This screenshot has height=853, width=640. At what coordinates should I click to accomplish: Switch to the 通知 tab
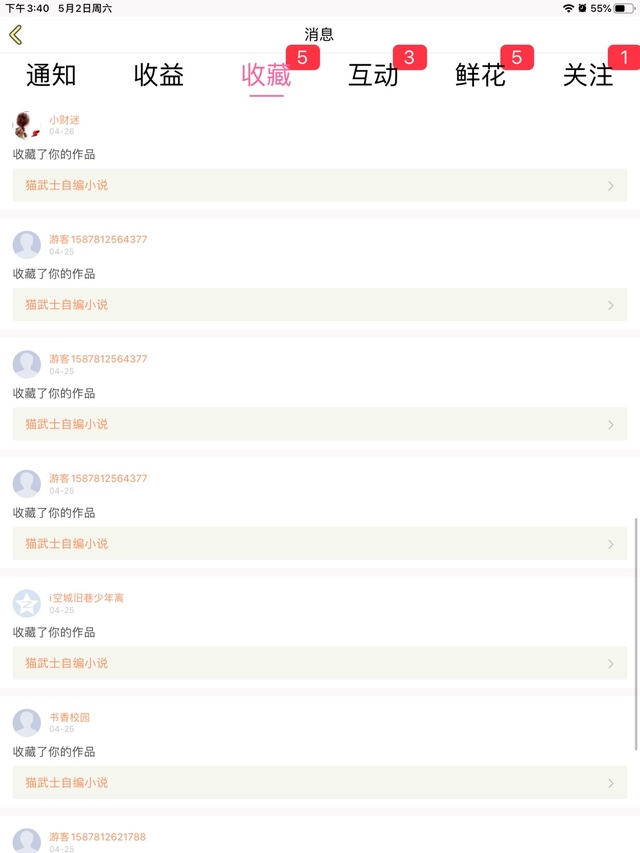(51, 75)
